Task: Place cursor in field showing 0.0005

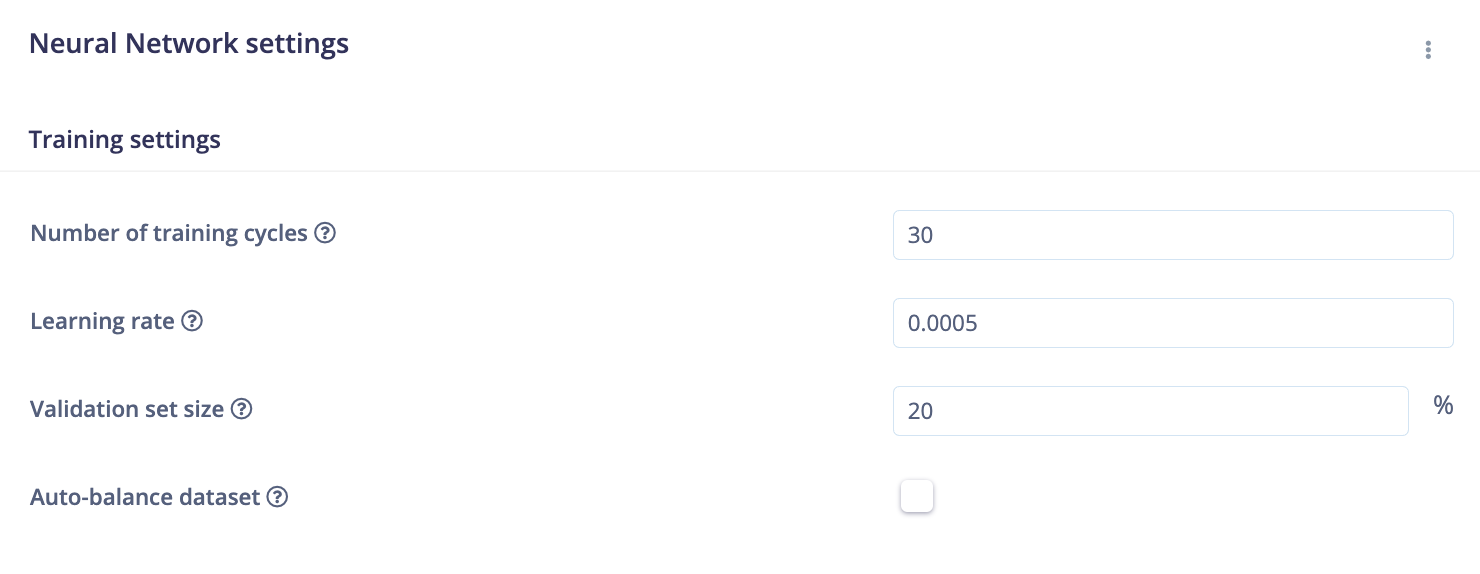Action: point(1173,323)
